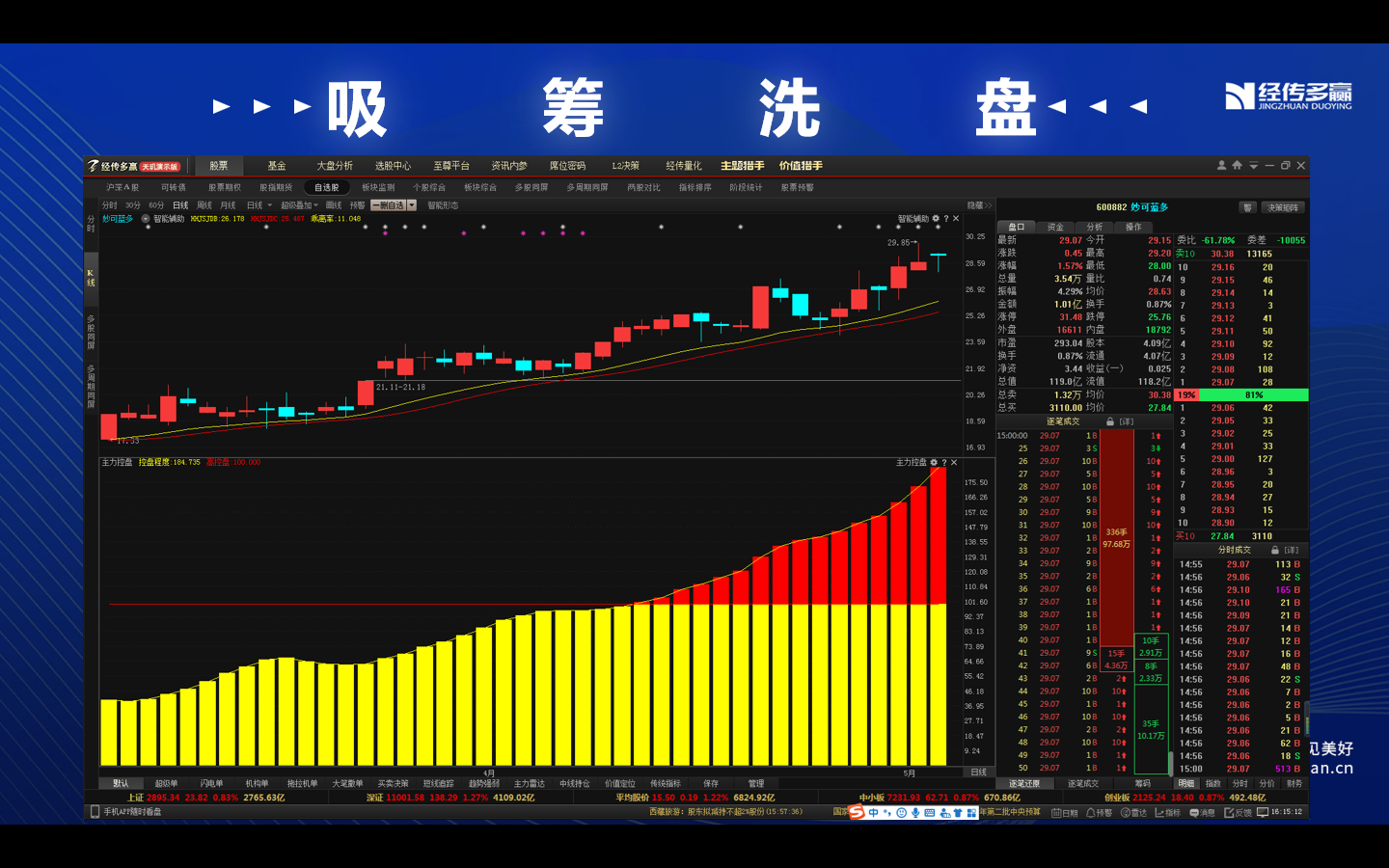Switch to the 操作 tab in quote panel
Screen dimensions: 1389x868
coord(1132,227)
